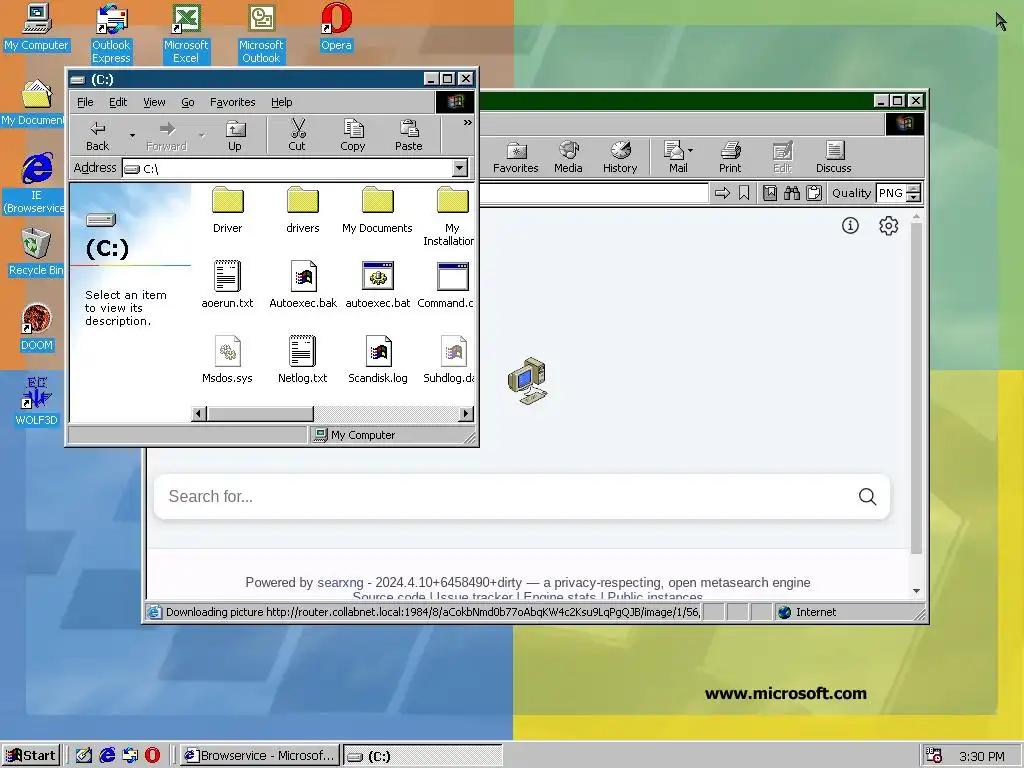Select the Opera desktop icon
Screen dimensions: 1024x768
tap(336, 27)
